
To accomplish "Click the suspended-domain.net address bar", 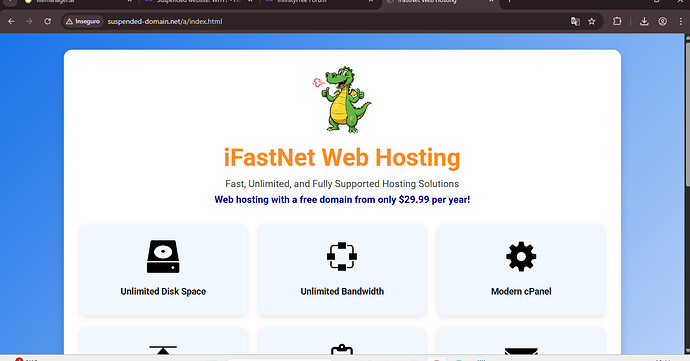I will click(x=308, y=21).
